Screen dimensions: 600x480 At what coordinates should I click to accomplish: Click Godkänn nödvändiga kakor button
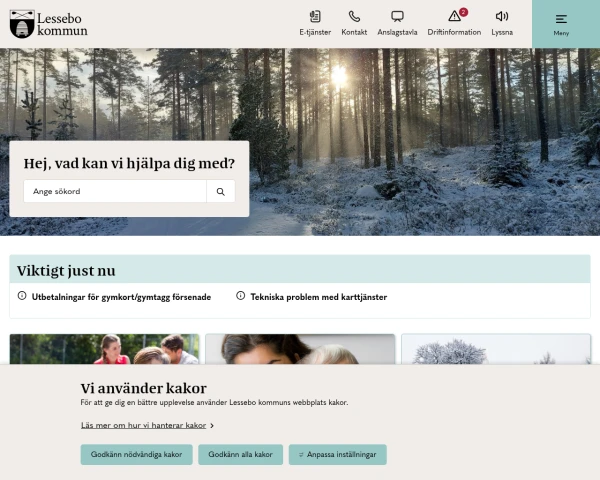click(x=137, y=454)
